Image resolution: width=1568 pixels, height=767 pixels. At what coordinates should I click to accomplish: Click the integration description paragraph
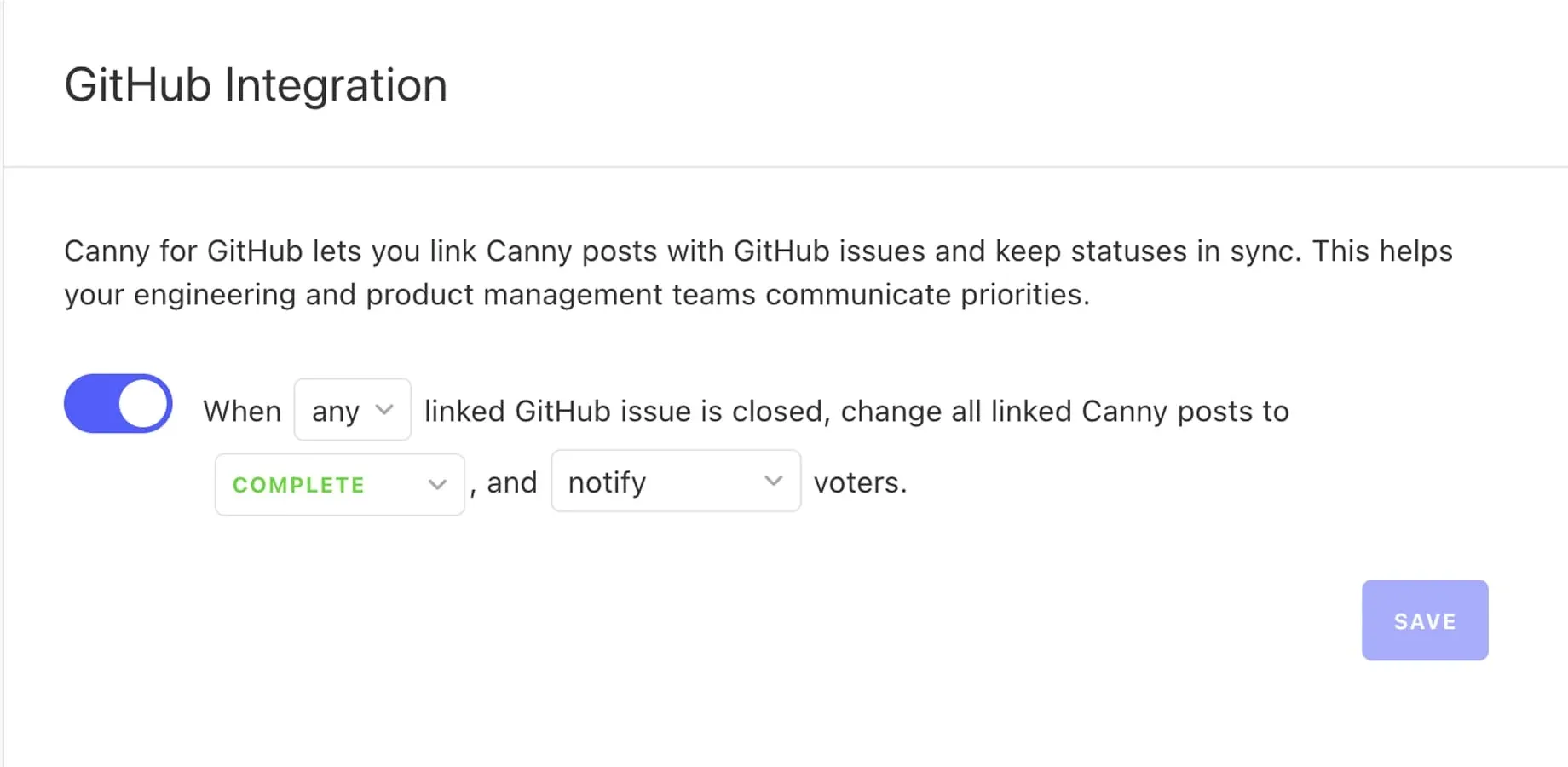[x=758, y=273]
